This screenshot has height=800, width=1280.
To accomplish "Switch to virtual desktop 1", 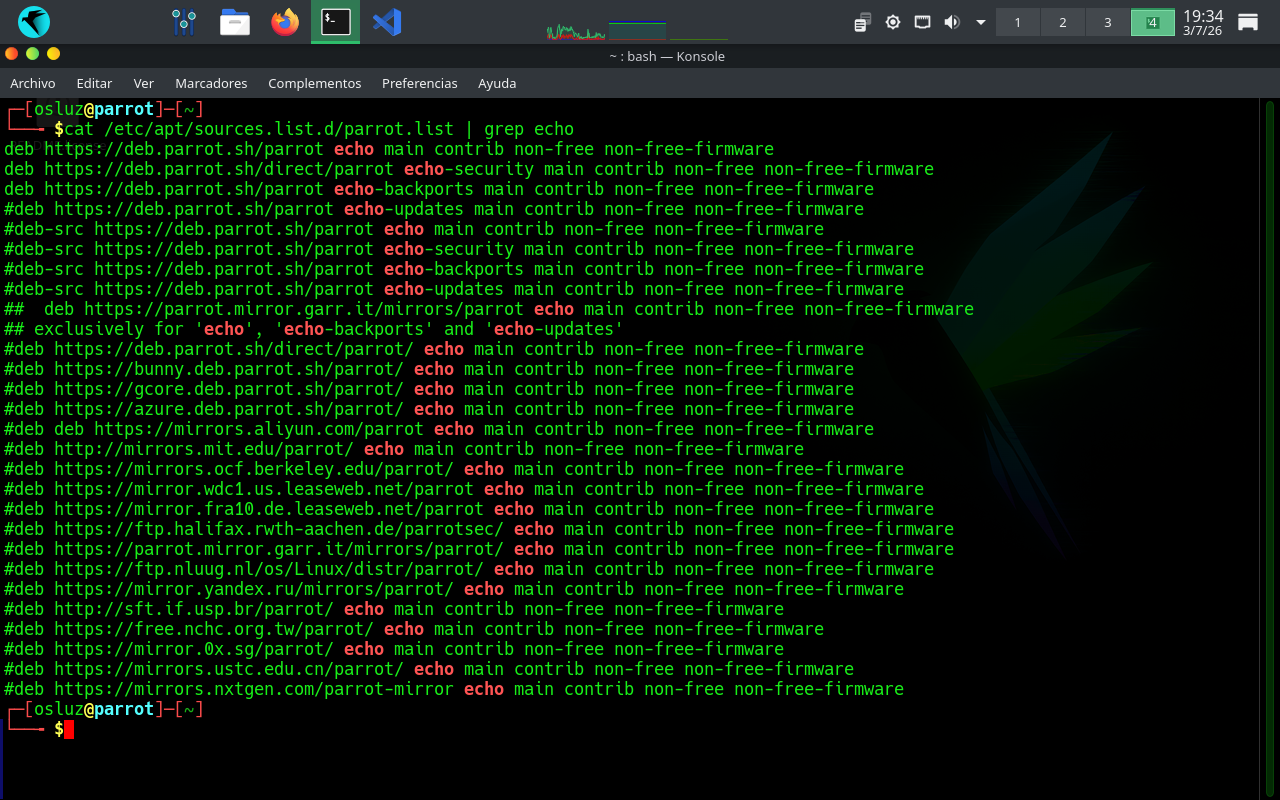I will (x=1018, y=22).
